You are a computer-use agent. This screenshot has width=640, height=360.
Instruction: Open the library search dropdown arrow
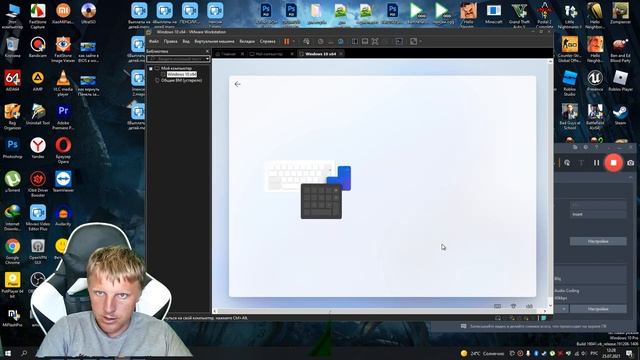(x=207, y=59)
